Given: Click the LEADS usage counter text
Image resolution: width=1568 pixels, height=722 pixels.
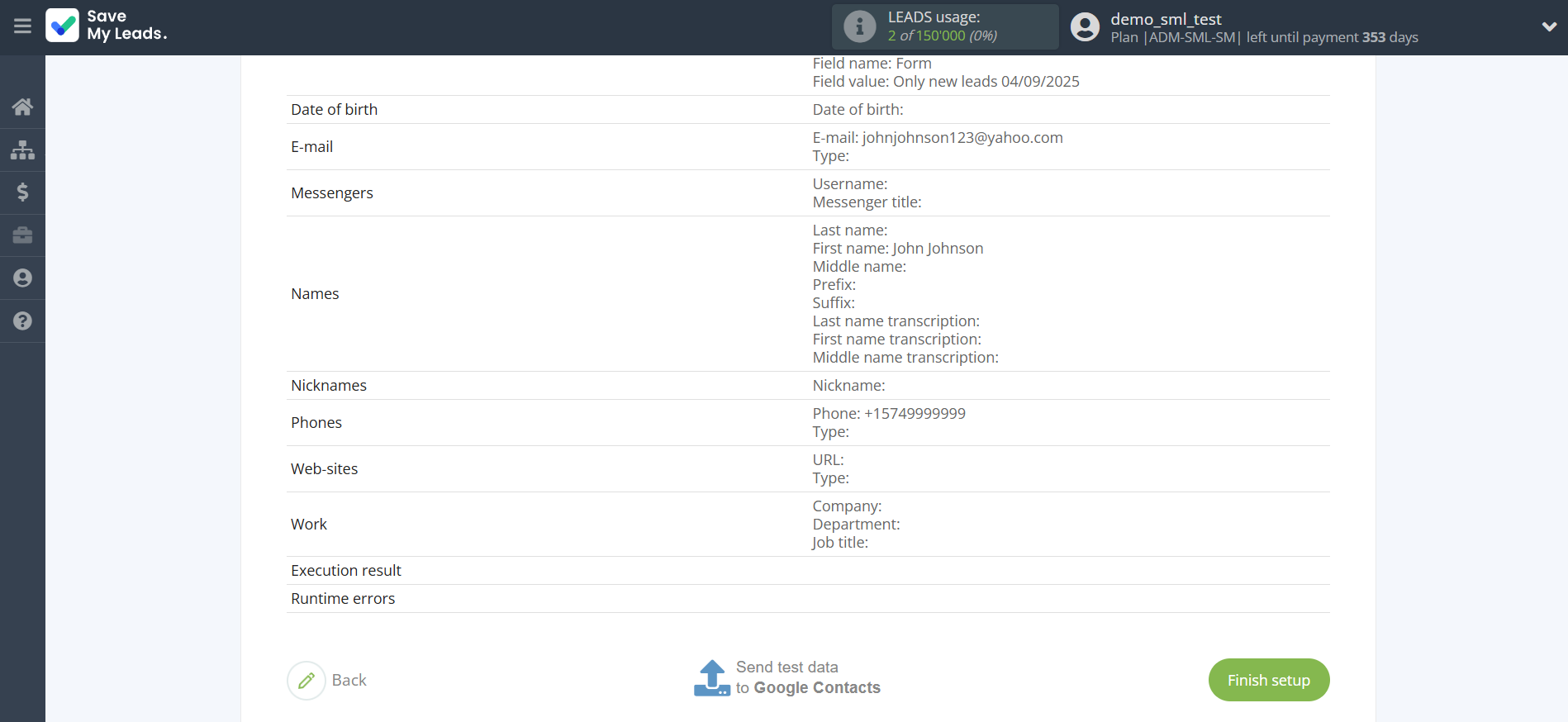Looking at the screenshot, I should [x=942, y=36].
